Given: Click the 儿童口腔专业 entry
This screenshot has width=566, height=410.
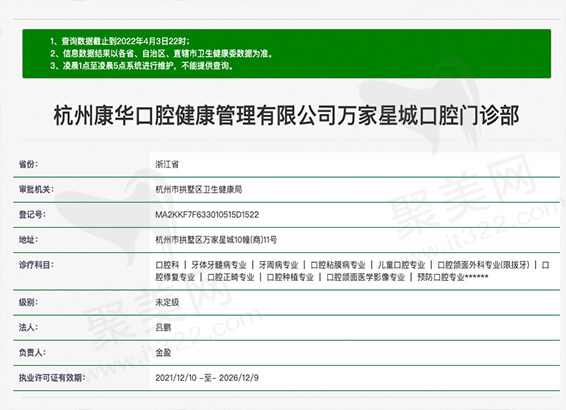Looking at the screenshot, I should (x=401, y=265).
